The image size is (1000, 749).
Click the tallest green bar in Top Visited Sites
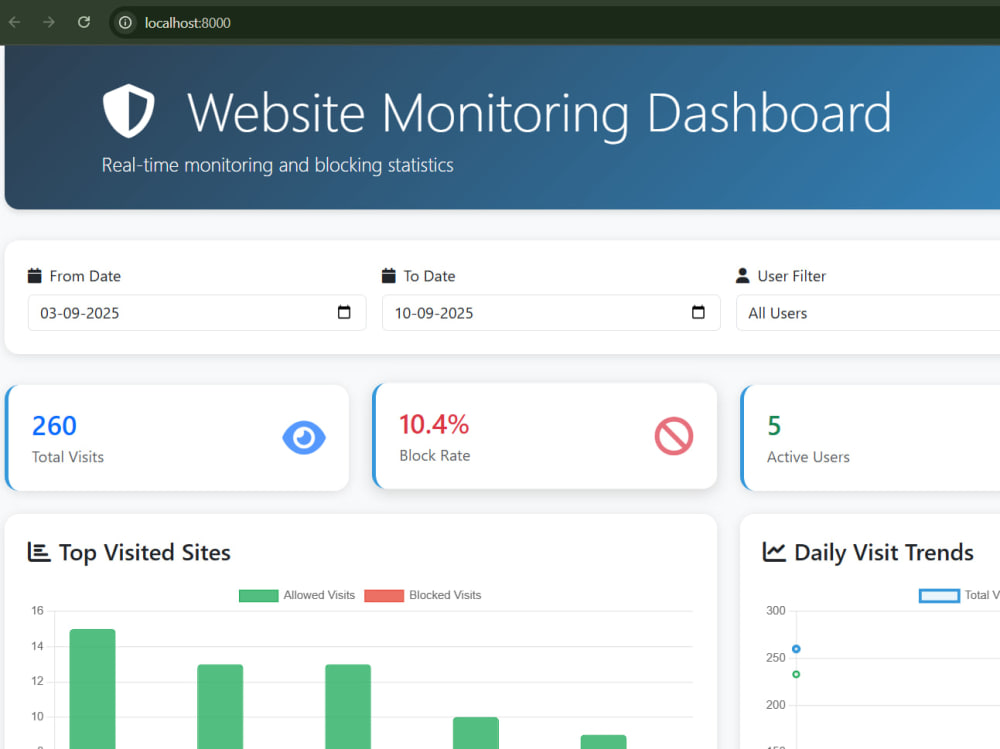tap(92, 688)
